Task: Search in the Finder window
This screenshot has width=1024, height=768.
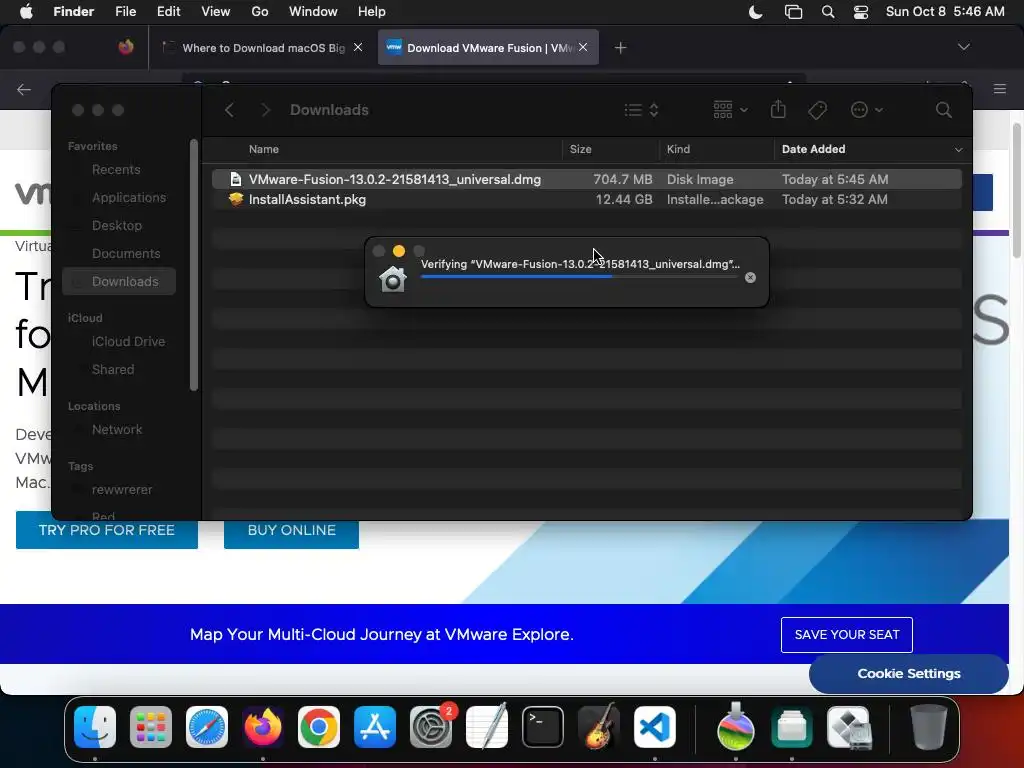Action: pos(943,110)
